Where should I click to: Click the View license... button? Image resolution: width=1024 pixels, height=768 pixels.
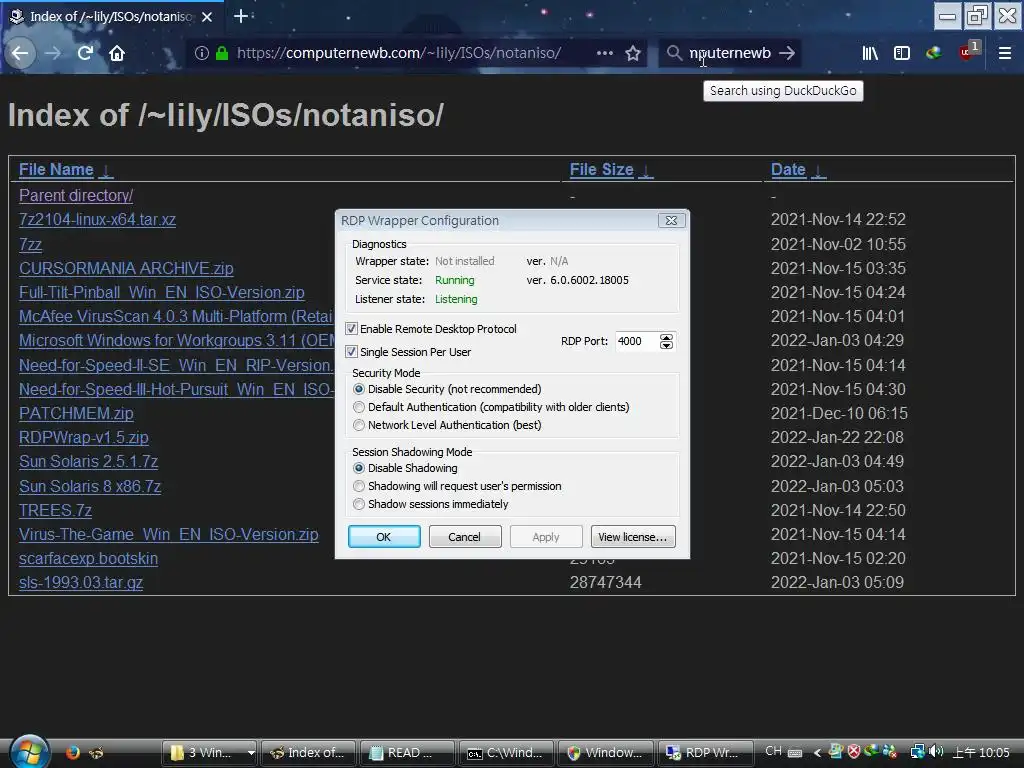633,537
